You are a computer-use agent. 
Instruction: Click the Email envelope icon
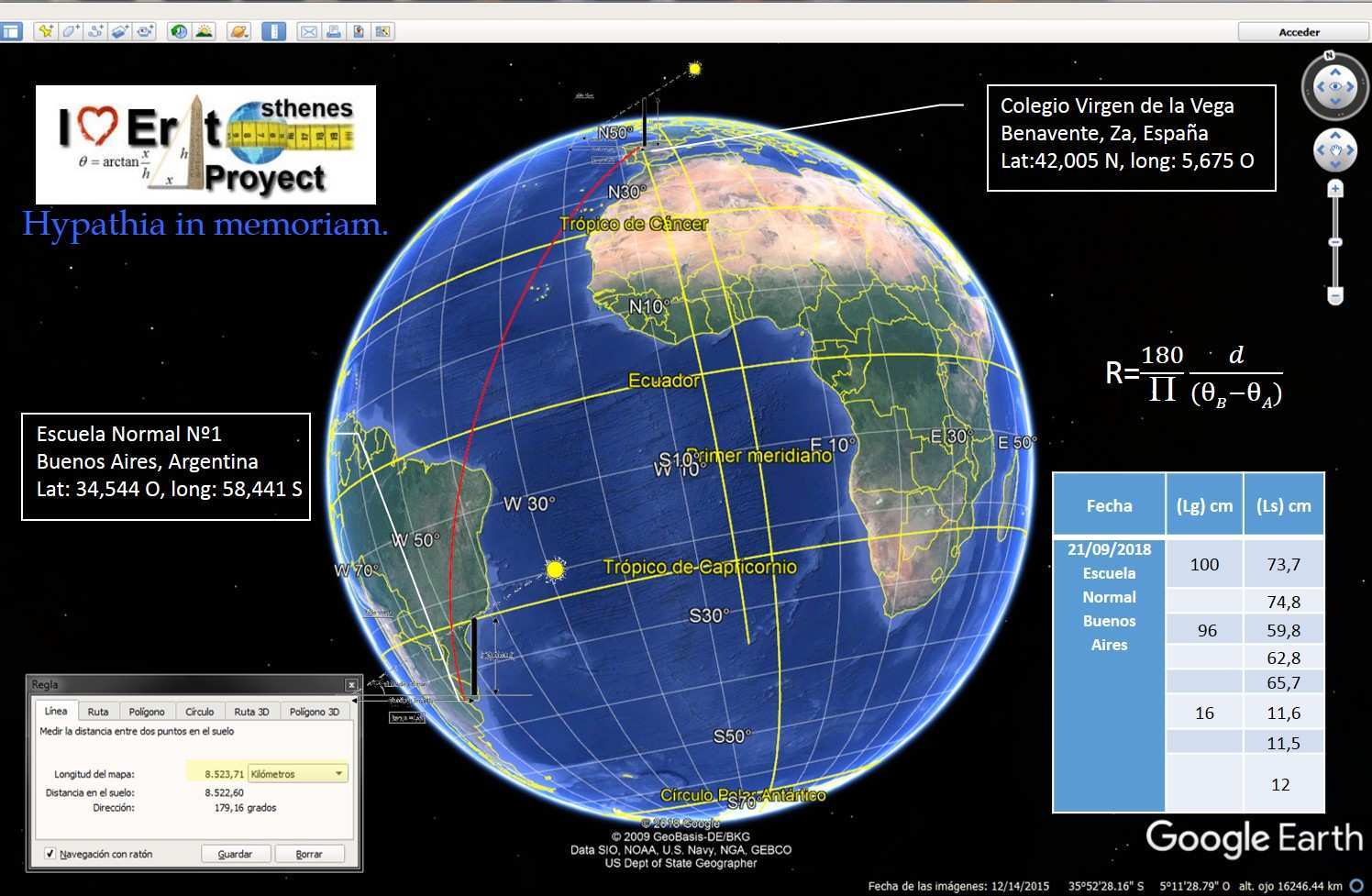(x=309, y=32)
